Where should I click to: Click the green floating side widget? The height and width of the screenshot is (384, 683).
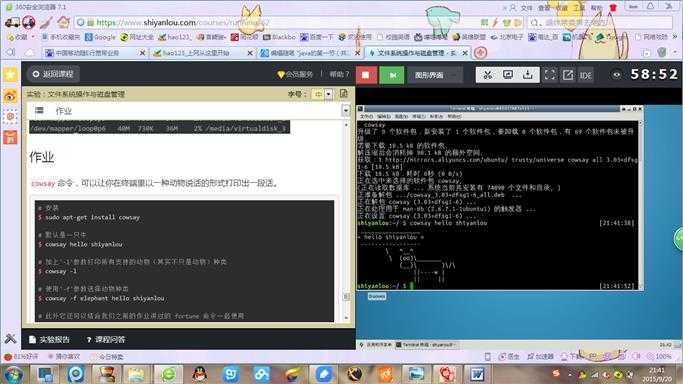[678, 238]
